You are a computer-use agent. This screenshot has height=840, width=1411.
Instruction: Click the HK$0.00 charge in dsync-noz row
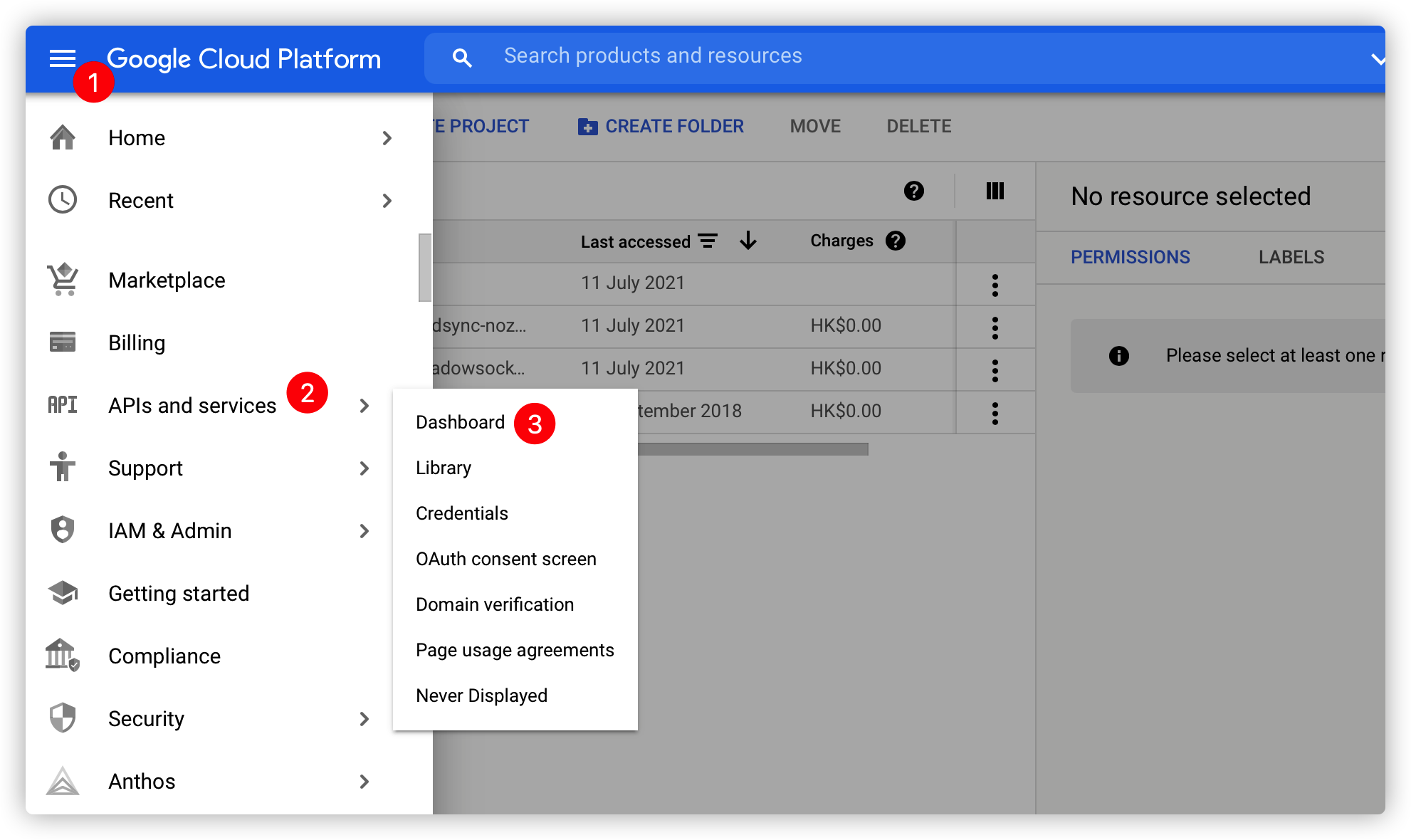pos(846,325)
